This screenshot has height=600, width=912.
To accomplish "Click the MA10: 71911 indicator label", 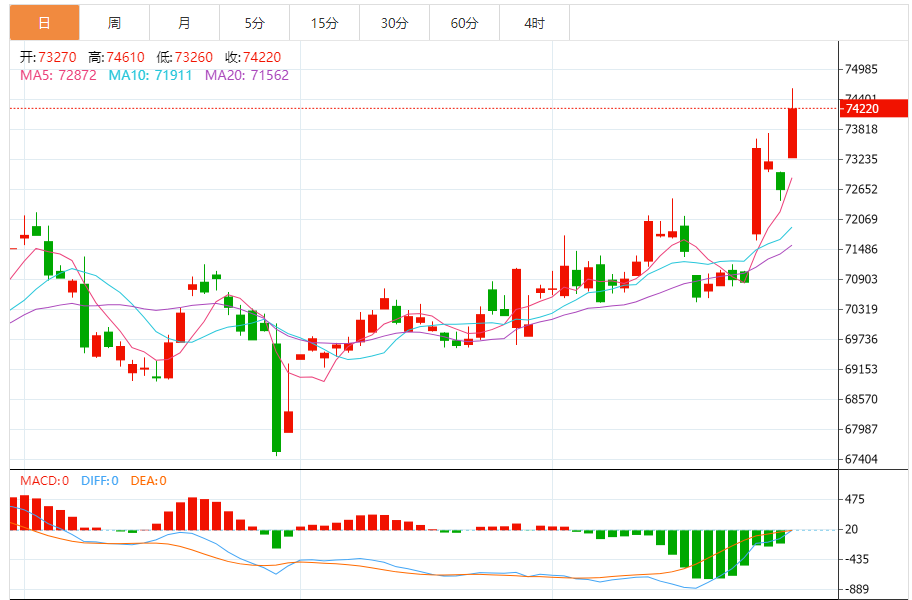I will [150, 75].
